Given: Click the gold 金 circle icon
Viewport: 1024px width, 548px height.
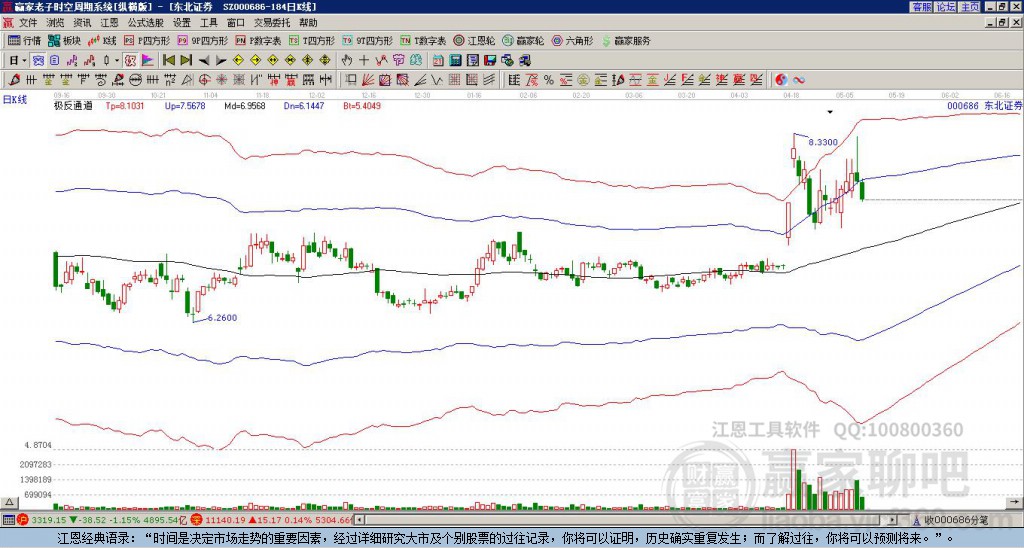Looking at the screenshot, I should coord(583,80).
